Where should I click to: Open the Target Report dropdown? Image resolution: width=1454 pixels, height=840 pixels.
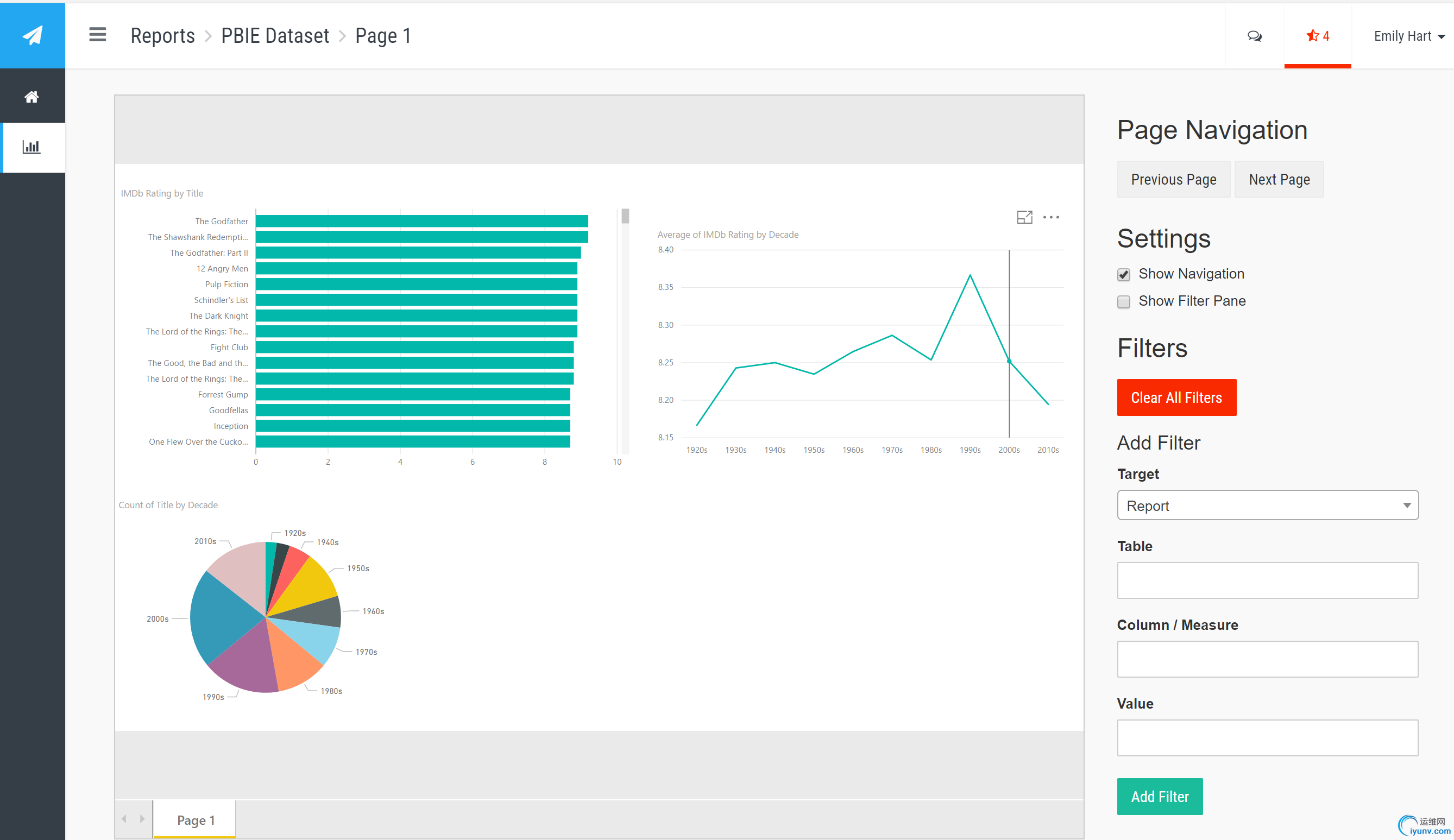coord(1267,506)
